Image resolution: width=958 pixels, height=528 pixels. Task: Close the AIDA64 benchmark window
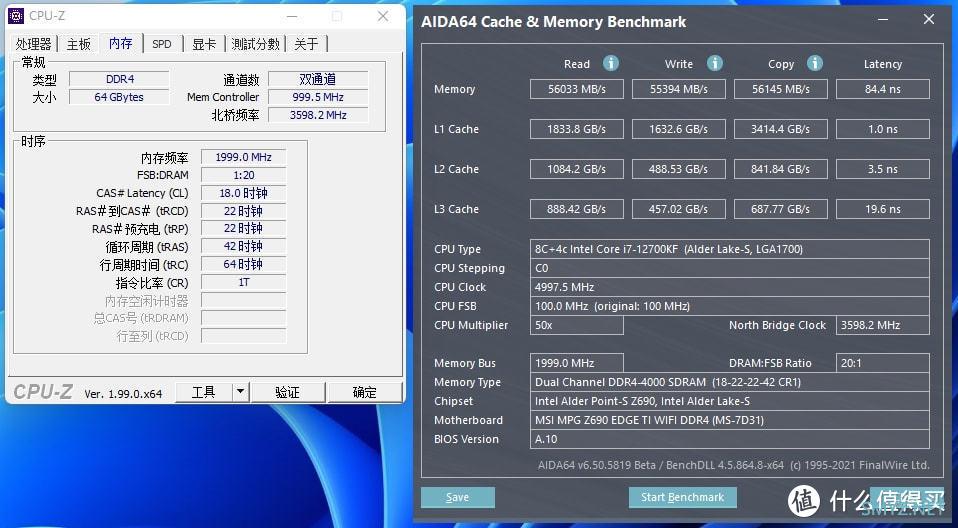[929, 20]
